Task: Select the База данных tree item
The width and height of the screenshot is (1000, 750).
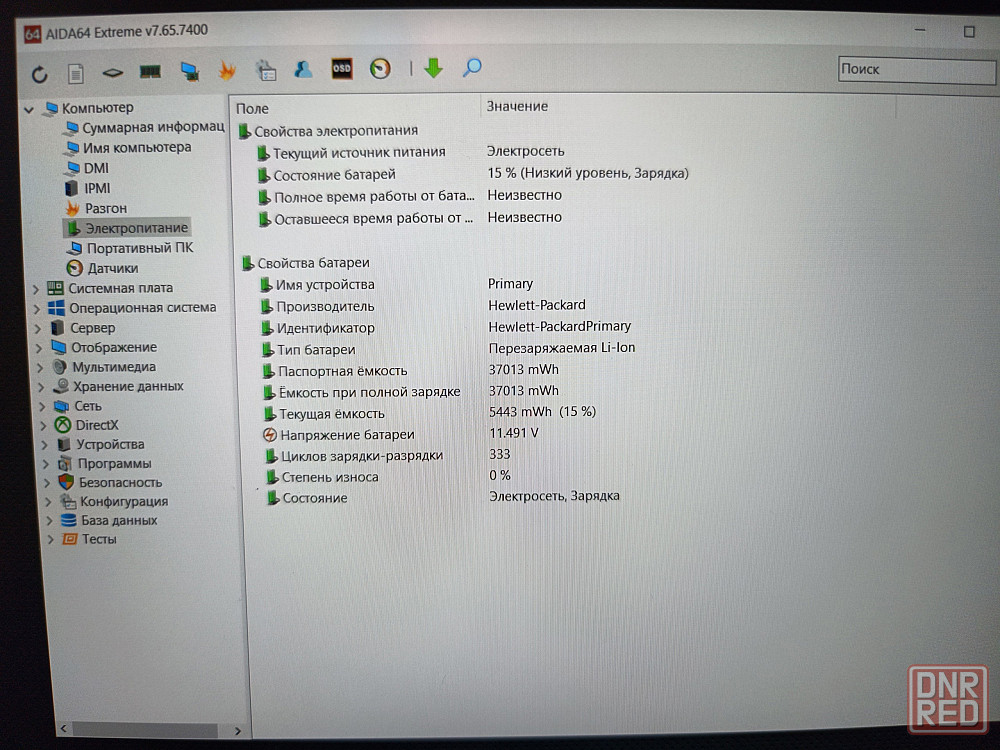Action: 109,520
